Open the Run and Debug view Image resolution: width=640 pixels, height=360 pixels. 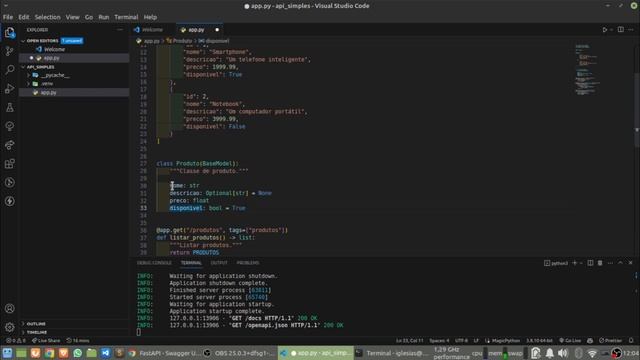9,89
